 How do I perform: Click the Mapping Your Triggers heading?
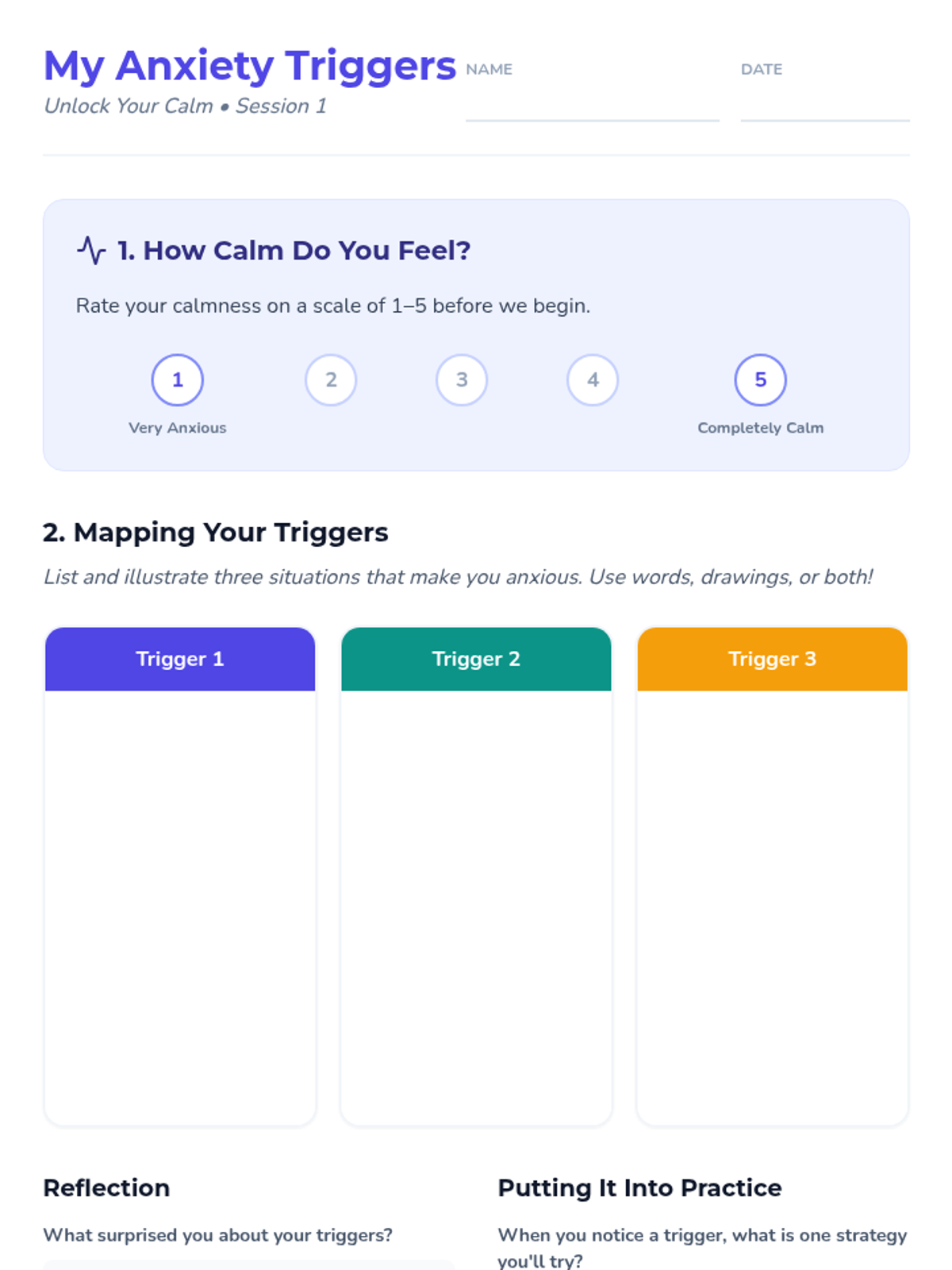coord(216,533)
